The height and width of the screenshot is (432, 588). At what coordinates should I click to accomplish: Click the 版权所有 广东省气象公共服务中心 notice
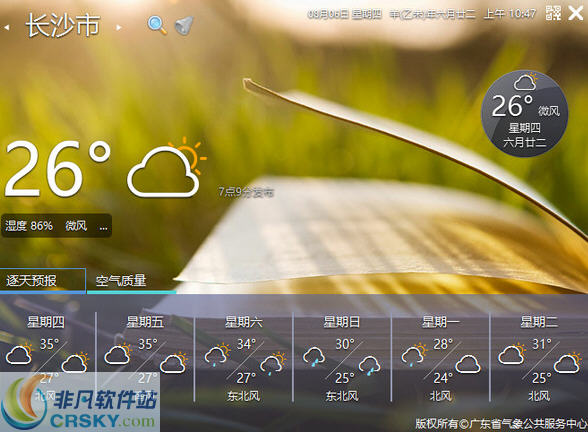tap(501, 424)
